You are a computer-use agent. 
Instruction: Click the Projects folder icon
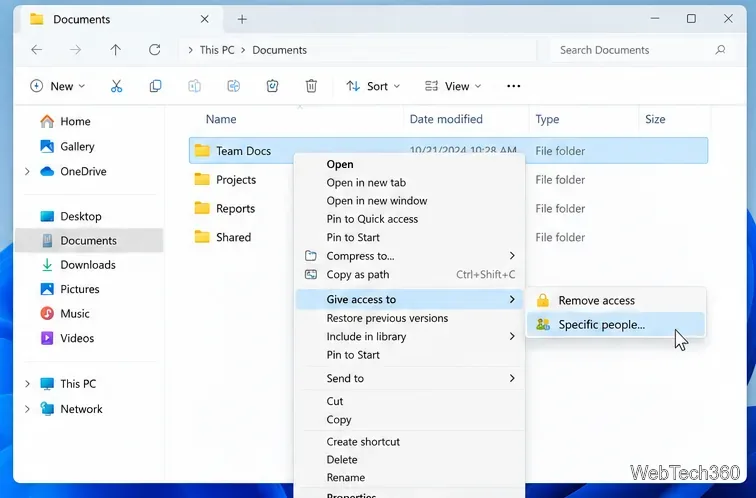click(x=202, y=180)
